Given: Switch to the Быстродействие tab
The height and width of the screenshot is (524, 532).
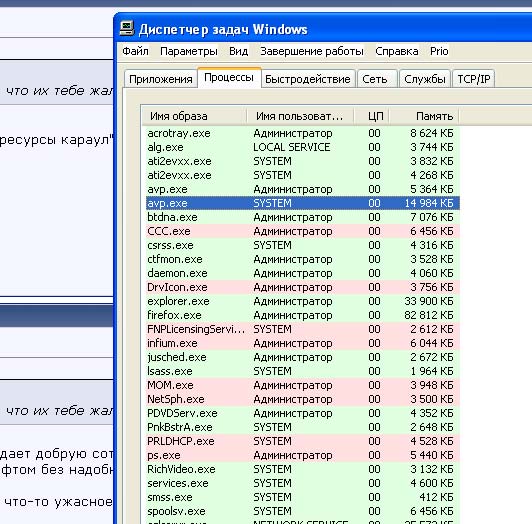Looking at the screenshot, I should pos(308,79).
